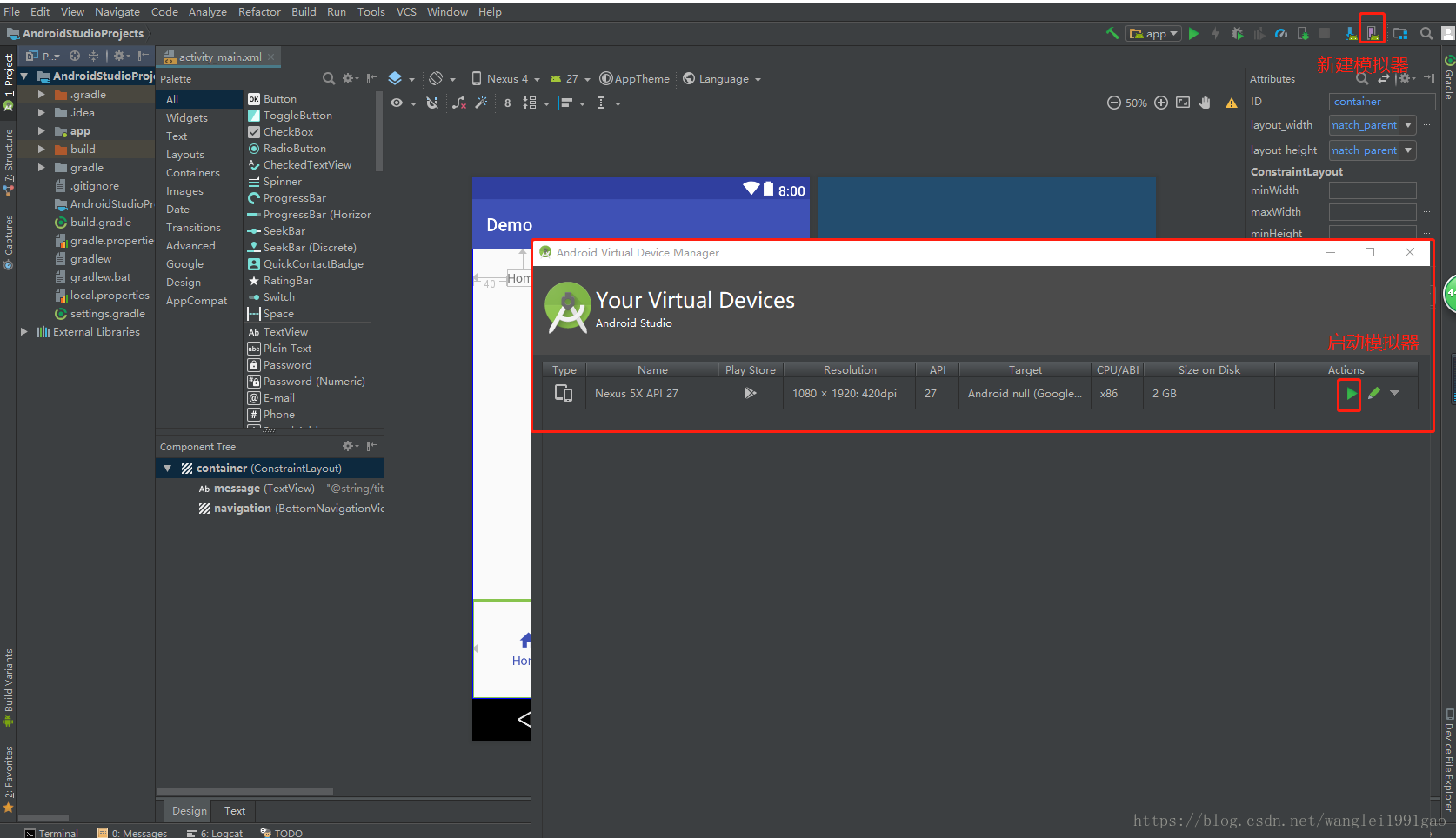Click the Search Everywhere magnifier in main toolbar

[x=1426, y=33]
